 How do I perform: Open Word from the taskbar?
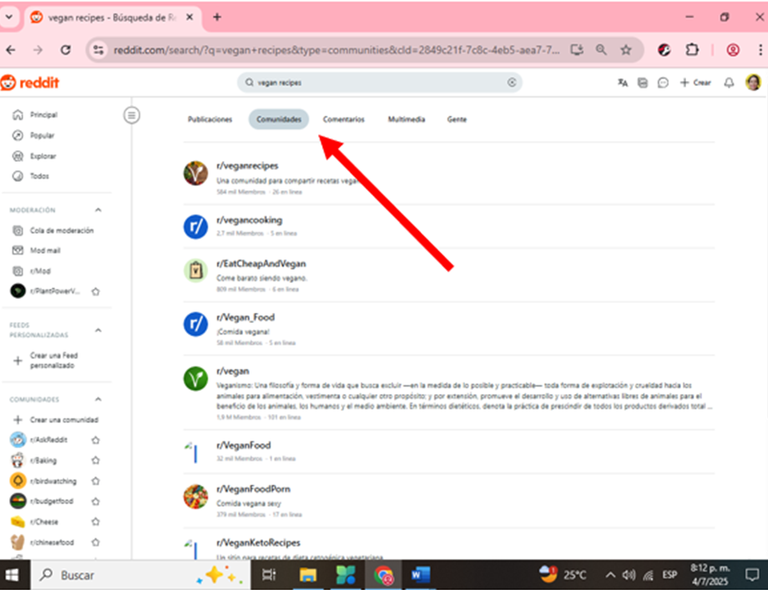point(420,575)
